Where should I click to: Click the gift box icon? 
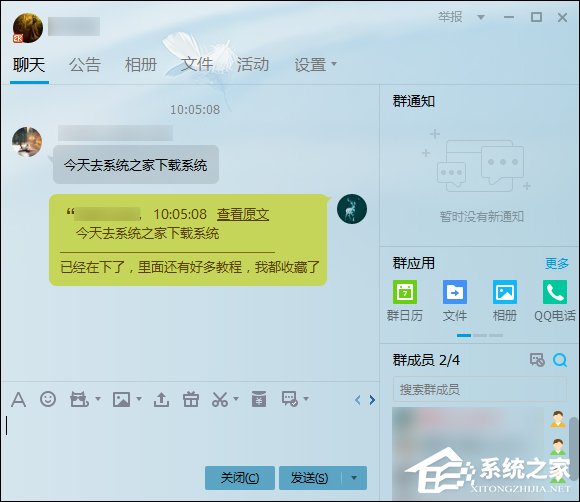(191, 400)
